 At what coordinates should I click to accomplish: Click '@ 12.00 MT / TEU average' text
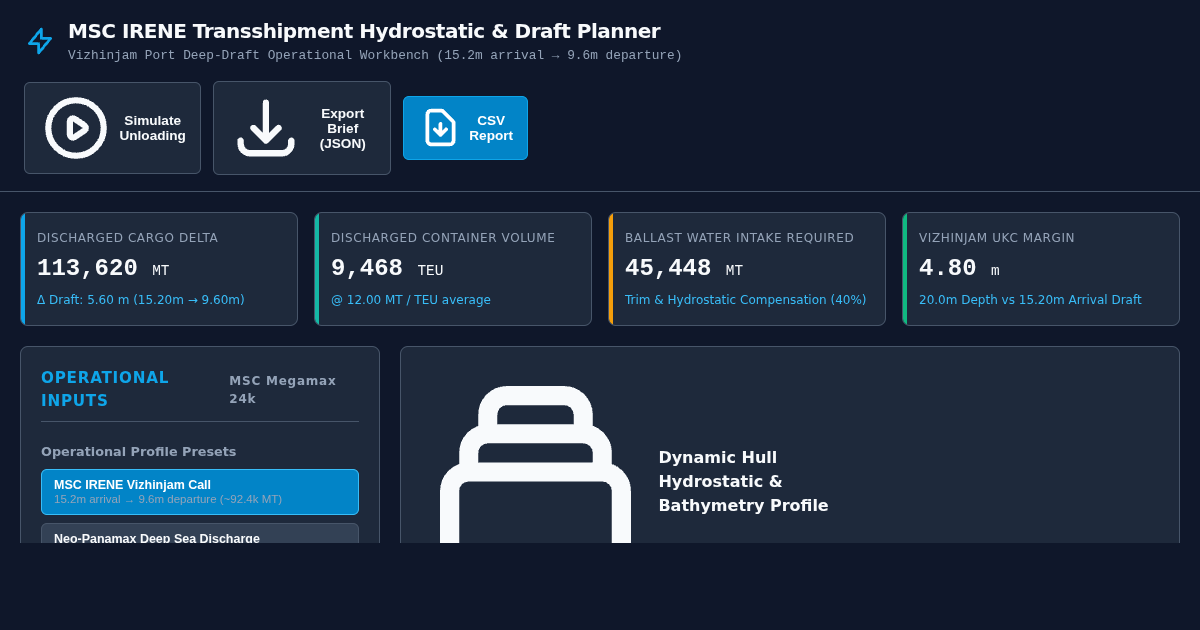click(x=411, y=300)
